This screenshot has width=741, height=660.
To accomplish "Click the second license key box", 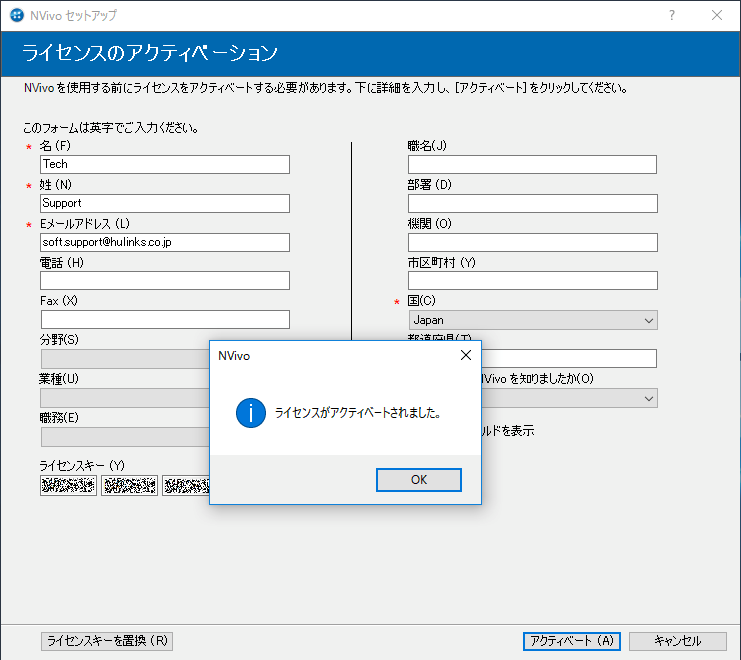I will click(x=129, y=486).
